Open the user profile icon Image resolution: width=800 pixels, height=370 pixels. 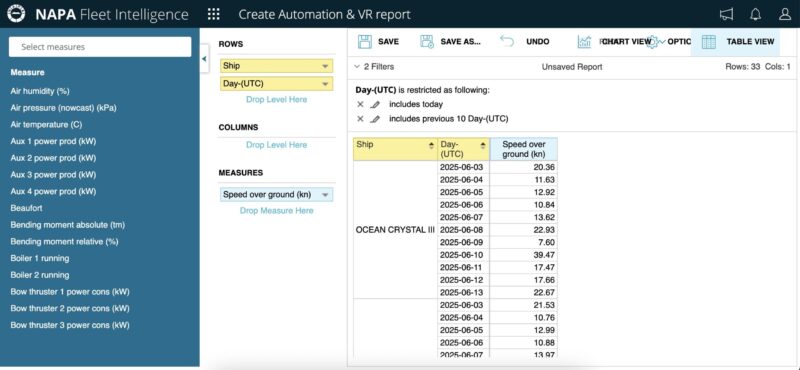[785, 14]
